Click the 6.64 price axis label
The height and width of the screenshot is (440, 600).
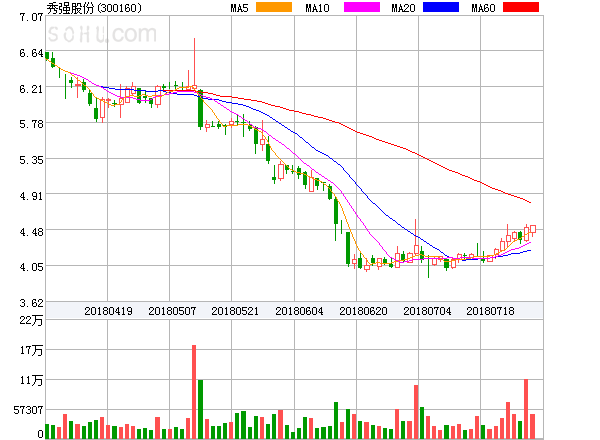31,53
